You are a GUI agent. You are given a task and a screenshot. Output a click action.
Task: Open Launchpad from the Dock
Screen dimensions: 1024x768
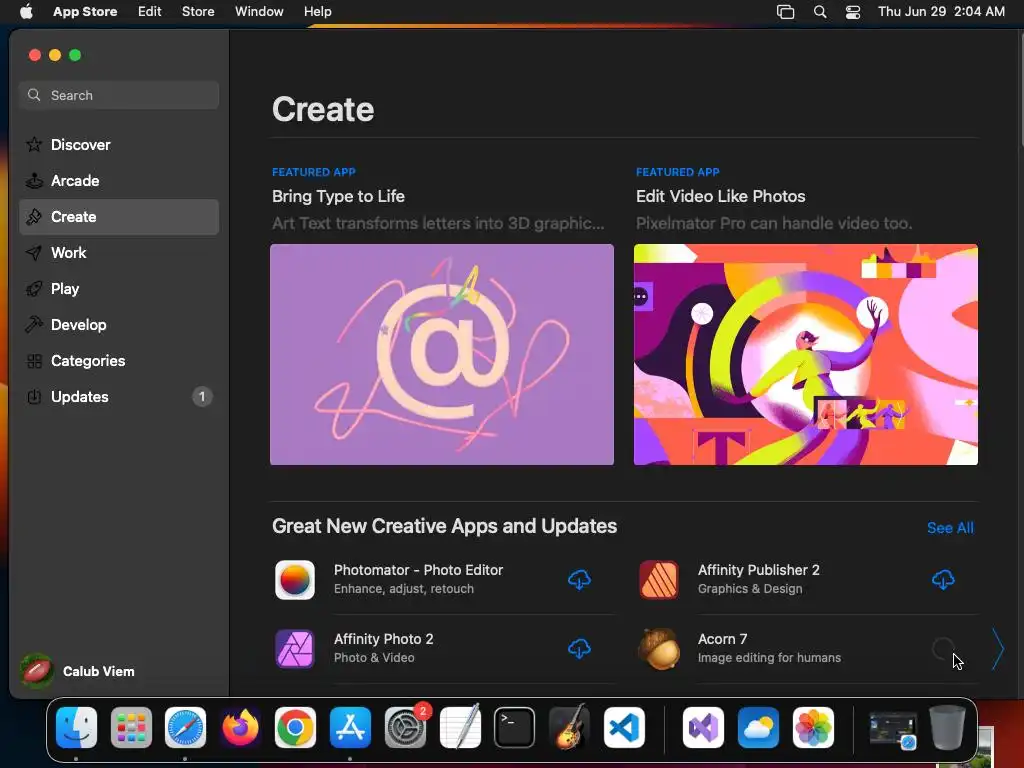click(x=131, y=728)
